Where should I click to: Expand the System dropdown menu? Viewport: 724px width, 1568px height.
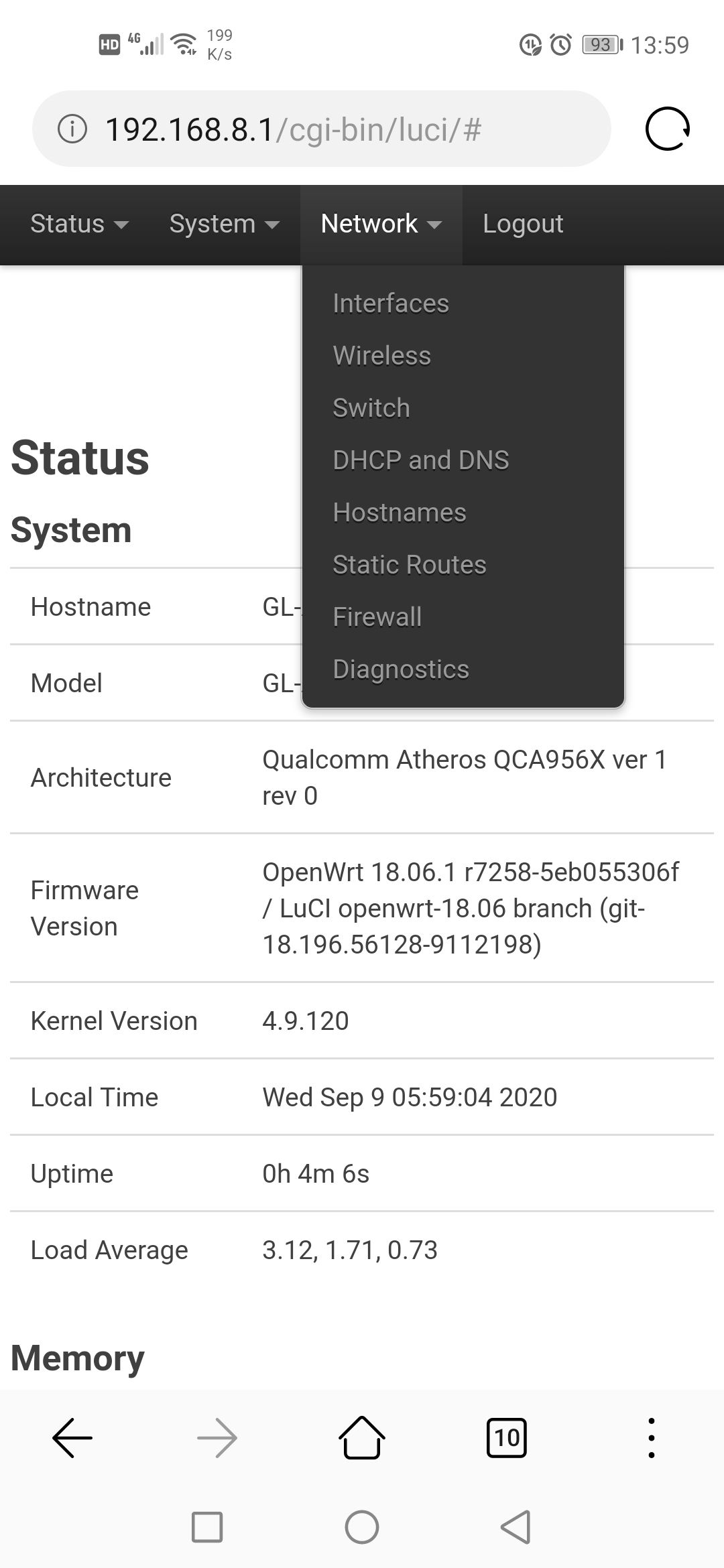click(x=225, y=224)
